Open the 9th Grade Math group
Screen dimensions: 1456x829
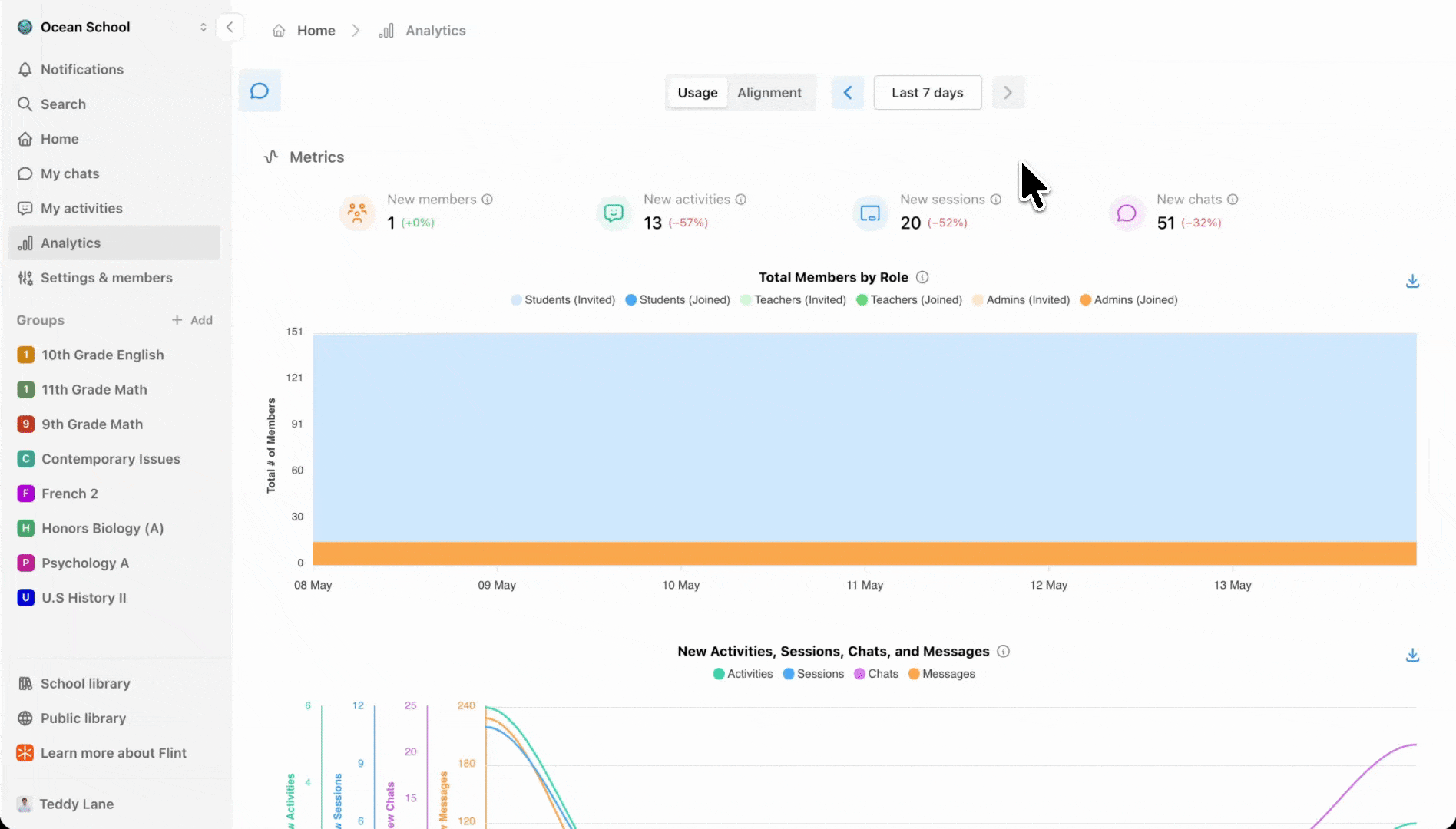pos(114,424)
